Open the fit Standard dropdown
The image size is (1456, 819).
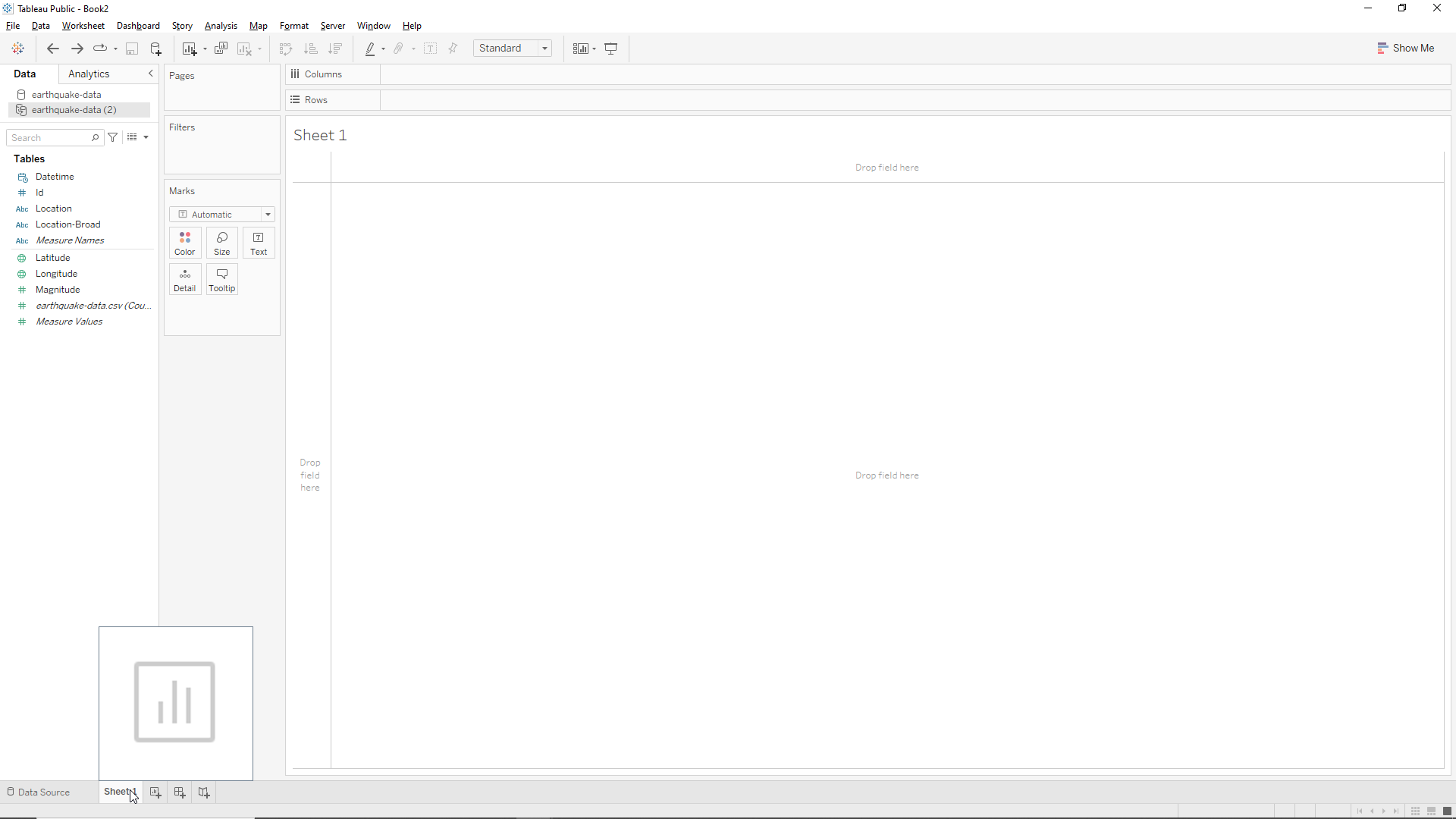pyautogui.click(x=513, y=49)
